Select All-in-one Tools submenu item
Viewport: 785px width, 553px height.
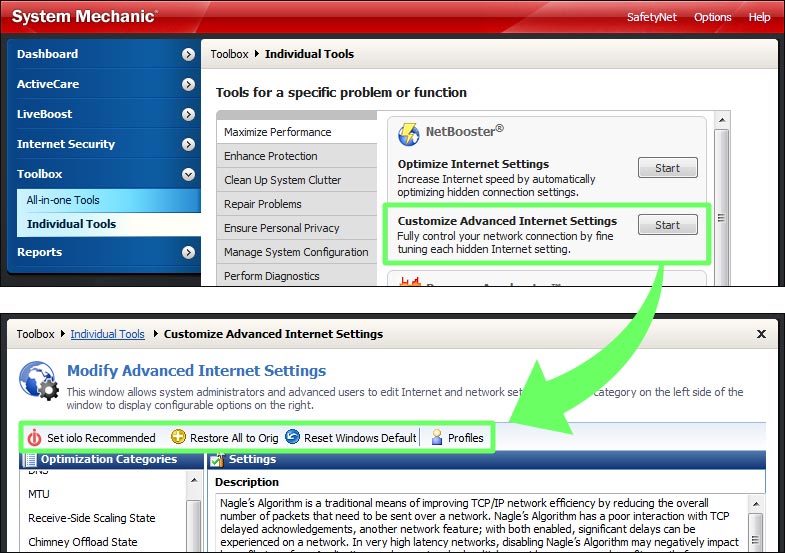109,200
